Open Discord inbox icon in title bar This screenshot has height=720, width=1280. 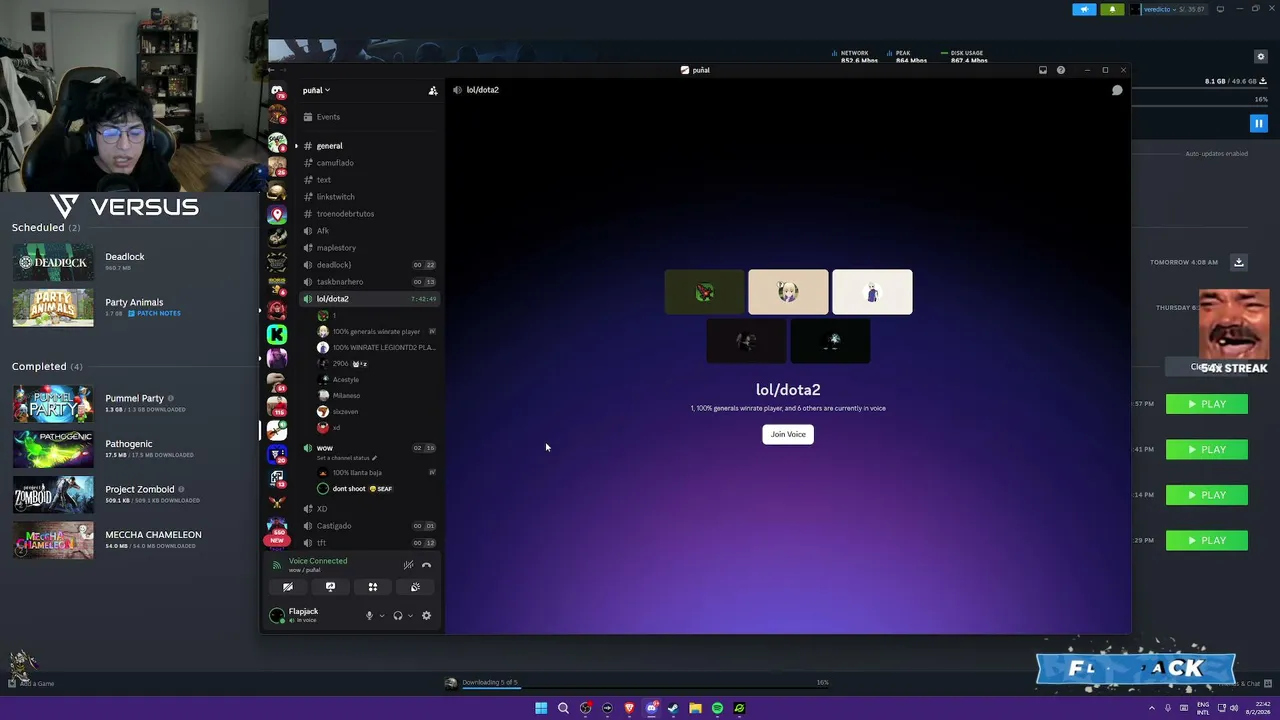(x=1043, y=70)
